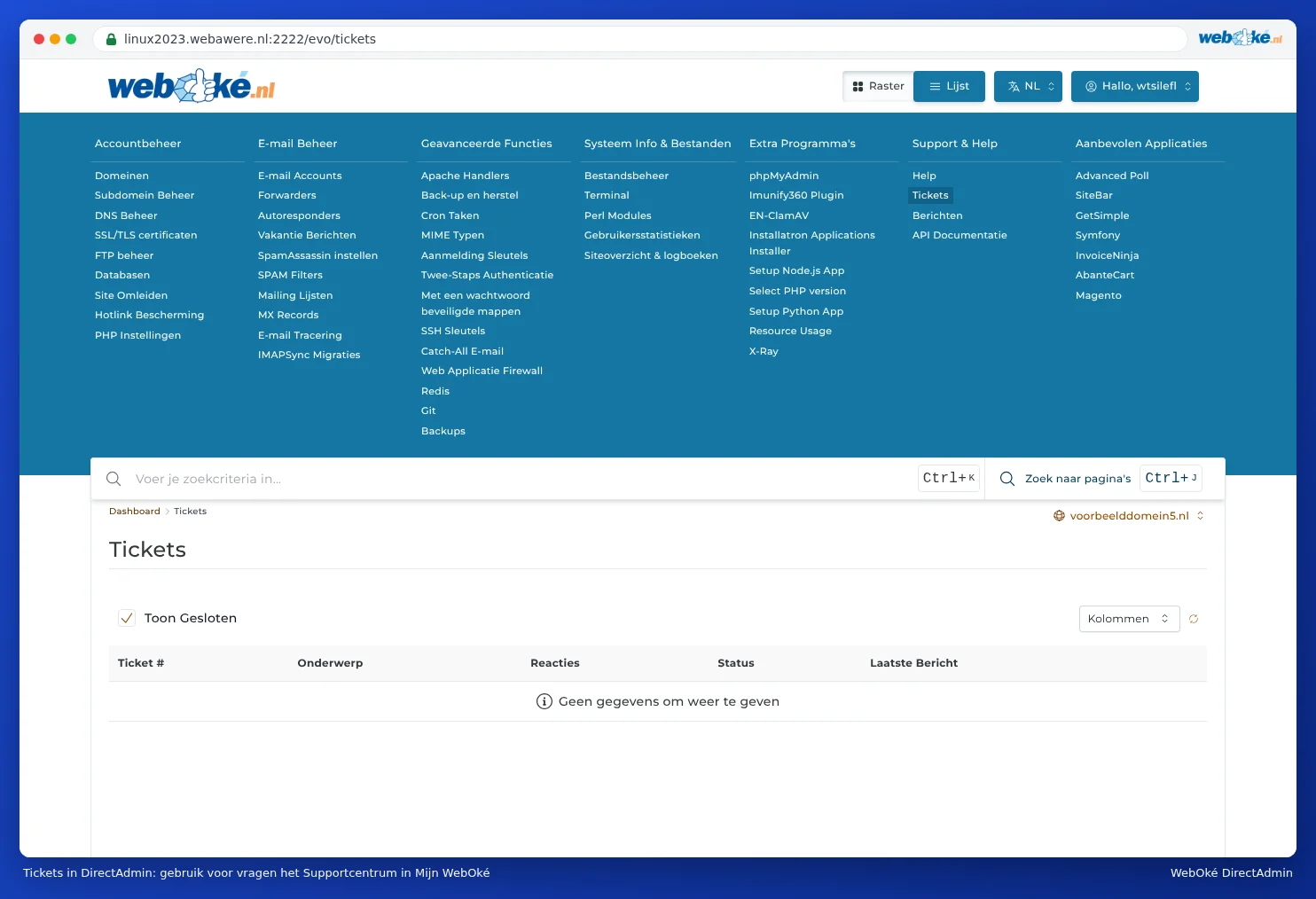Open API Documentatie link
This screenshot has width=1316, height=899.
tap(960, 235)
